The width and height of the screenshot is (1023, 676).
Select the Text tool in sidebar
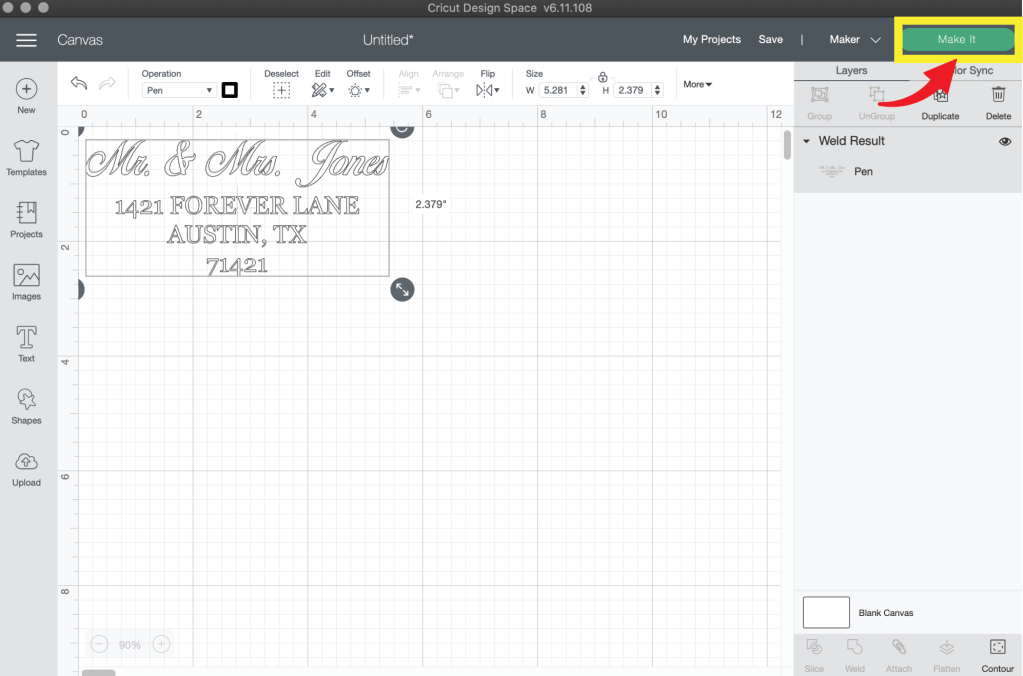pyautogui.click(x=26, y=338)
